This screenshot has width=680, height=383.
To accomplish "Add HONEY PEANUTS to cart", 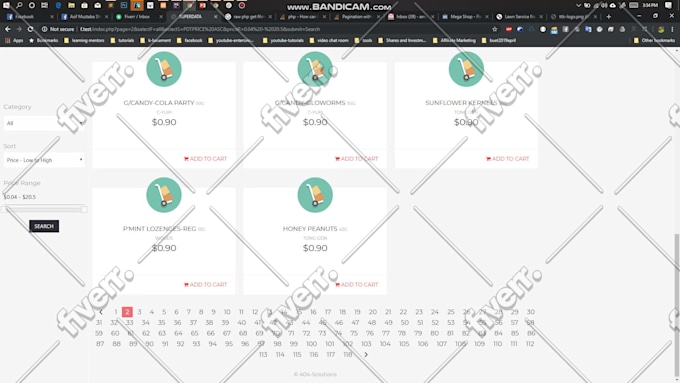I will tap(356, 285).
